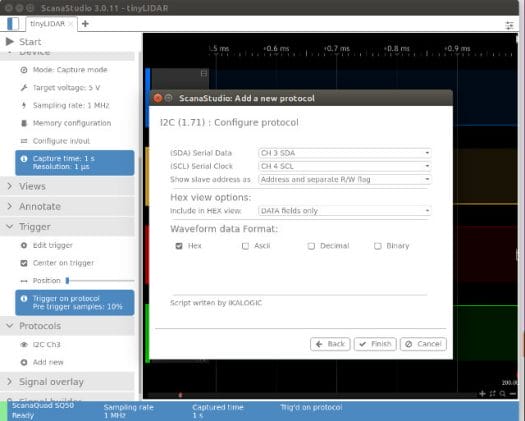Zoom in with waveform plus icon

click(x=482, y=394)
